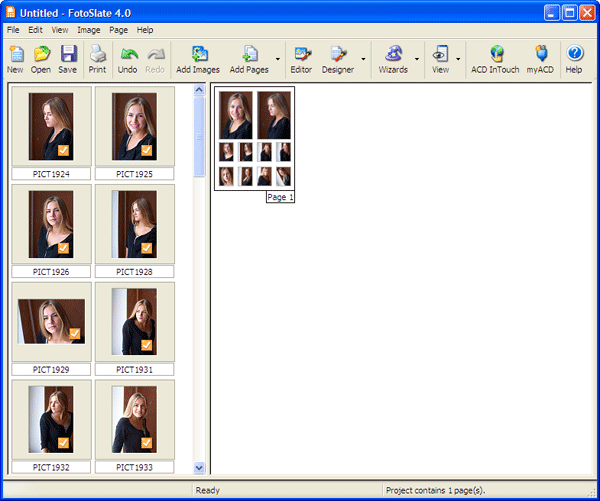Launch the Editor tool

[x=301, y=59]
